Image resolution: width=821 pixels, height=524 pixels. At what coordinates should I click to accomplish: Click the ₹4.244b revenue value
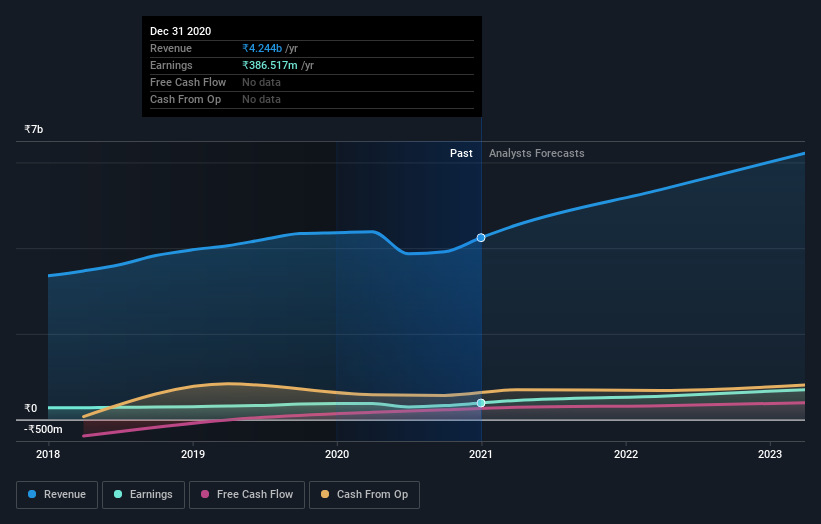pos(262,48)
